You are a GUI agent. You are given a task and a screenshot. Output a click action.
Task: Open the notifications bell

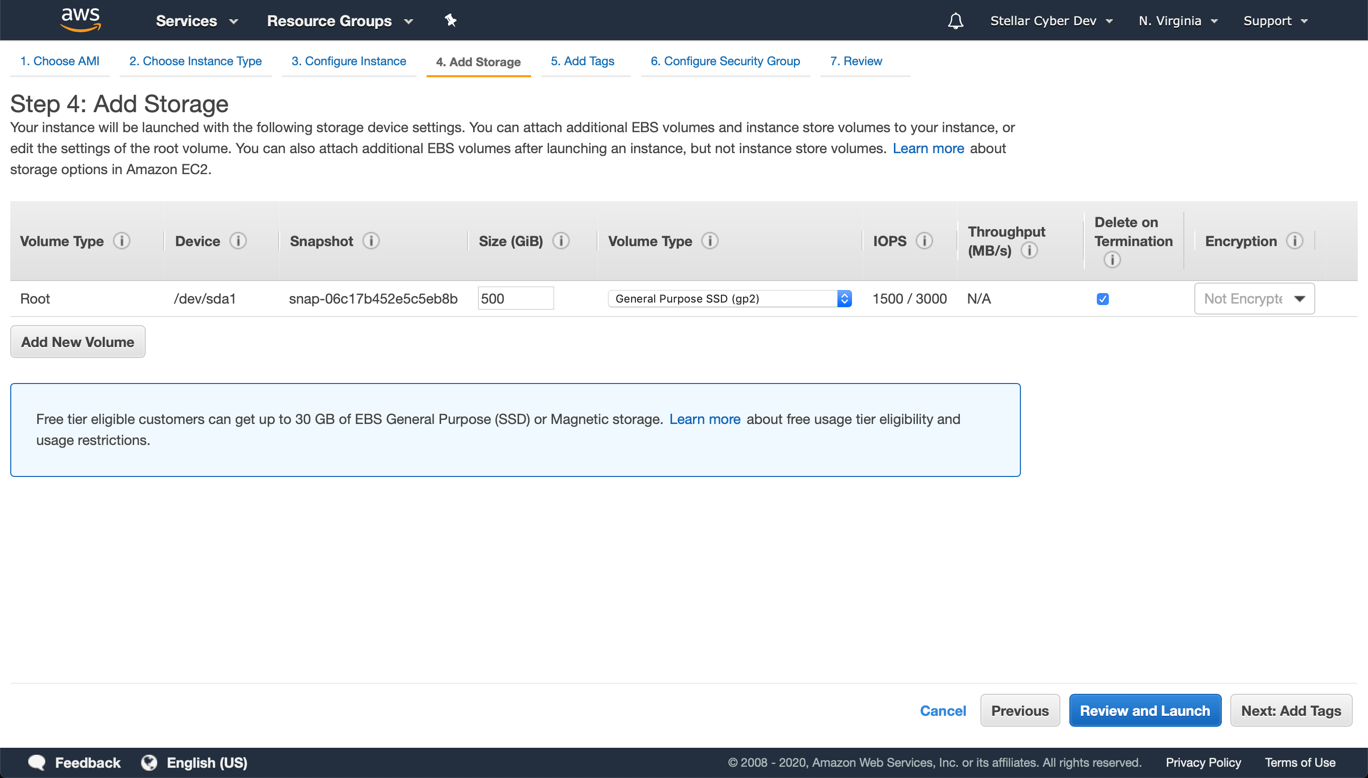click(x=955, y=20)
